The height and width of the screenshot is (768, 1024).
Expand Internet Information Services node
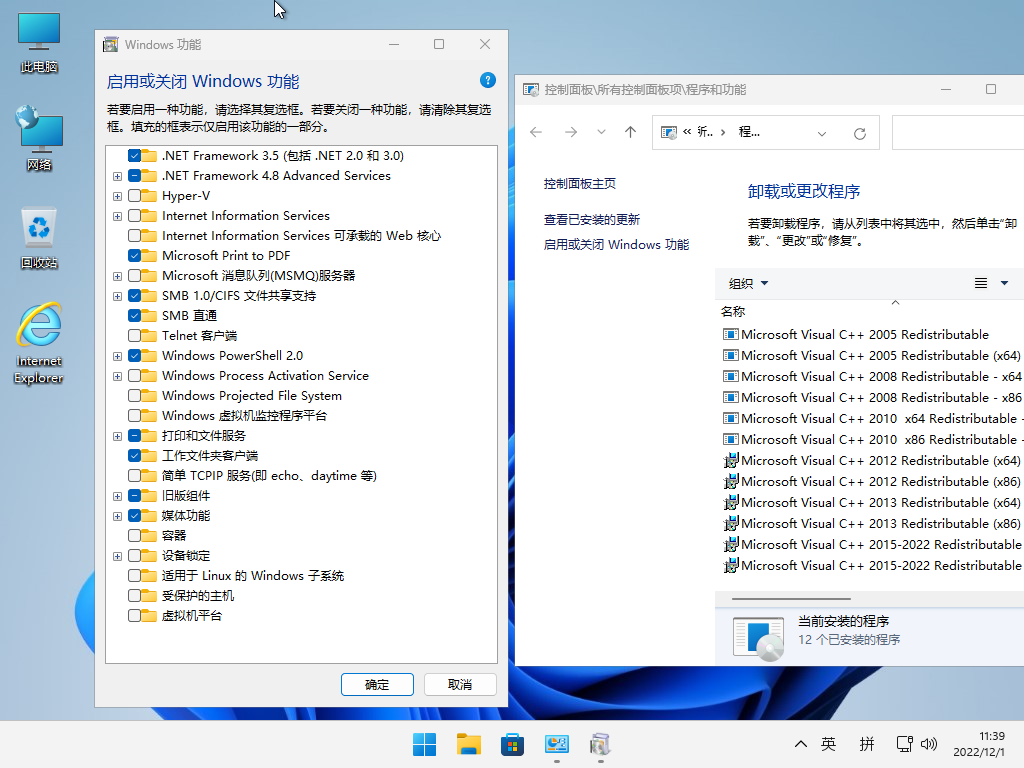click(117, 216)
